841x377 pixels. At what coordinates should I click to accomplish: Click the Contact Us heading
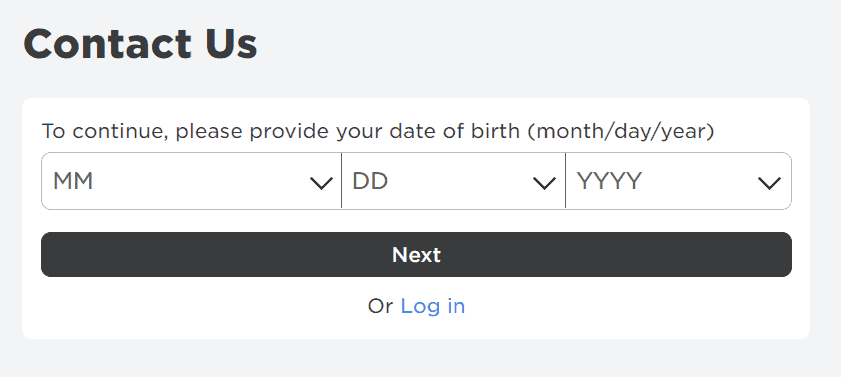(x=141, y=44)
